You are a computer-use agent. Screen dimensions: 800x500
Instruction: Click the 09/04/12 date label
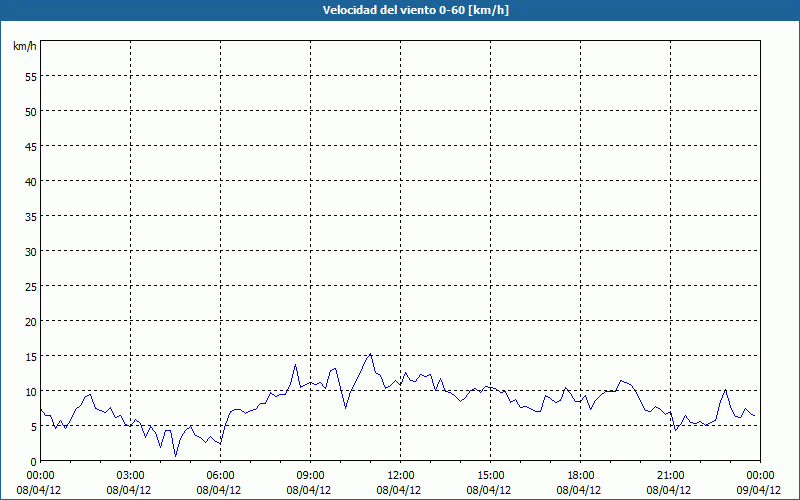tap(759, 490)
